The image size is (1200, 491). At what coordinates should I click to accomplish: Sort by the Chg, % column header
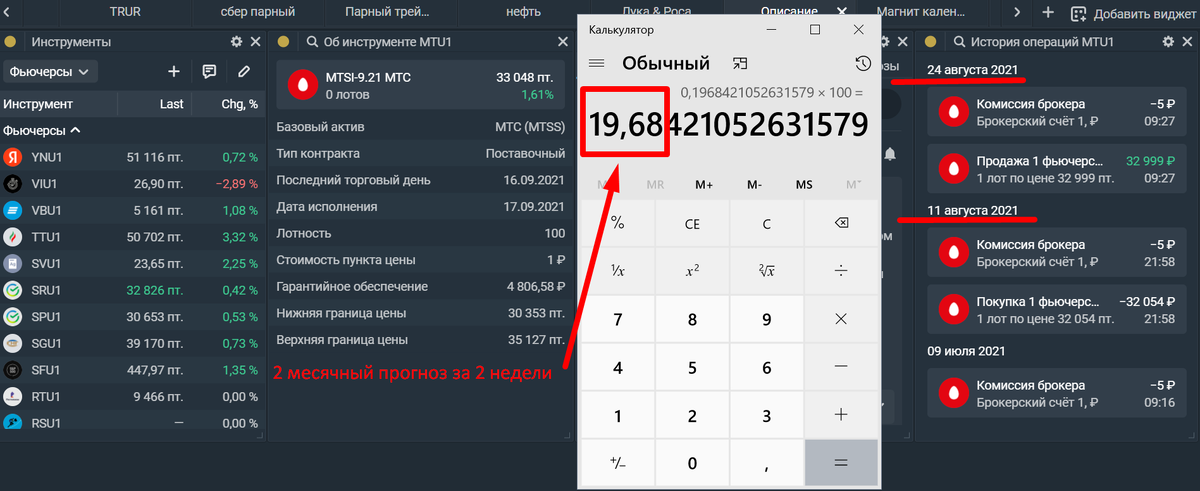pos(239,104)
